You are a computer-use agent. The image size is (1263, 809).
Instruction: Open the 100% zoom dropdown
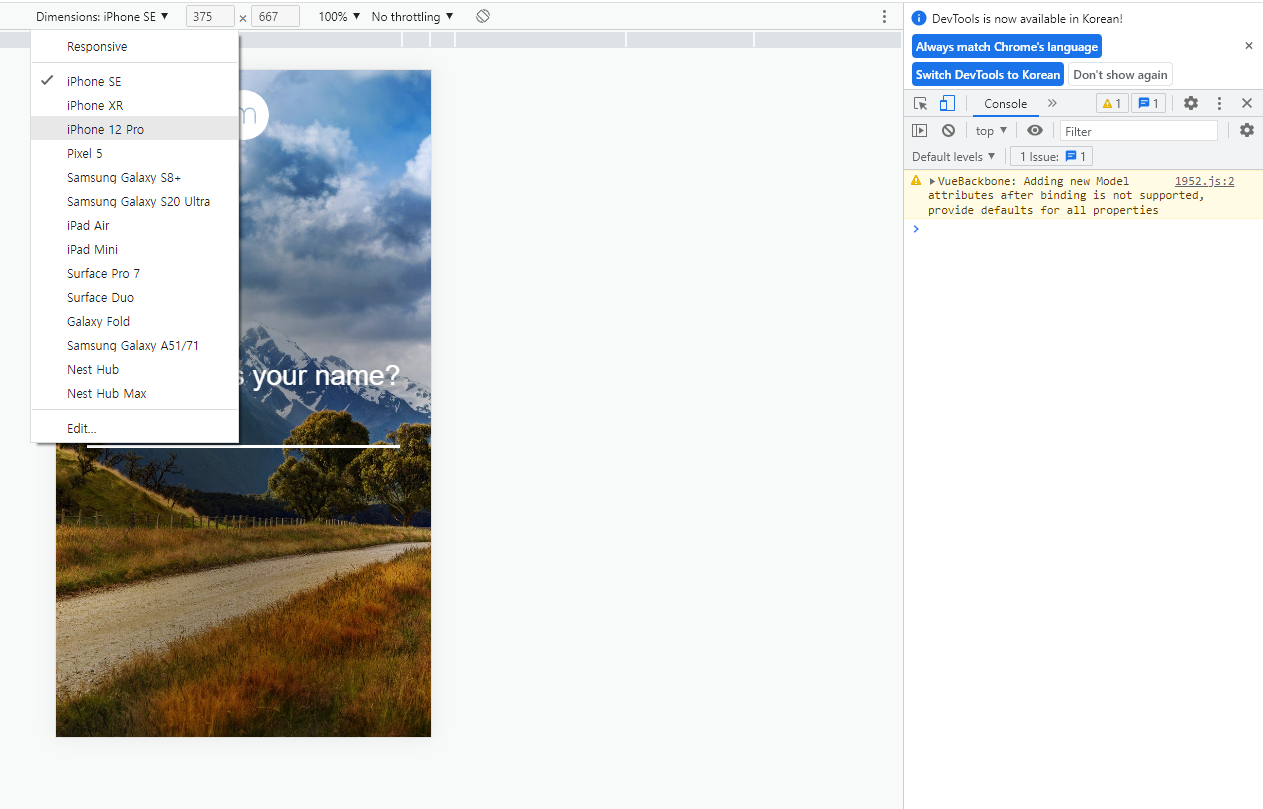pos(339,17)
